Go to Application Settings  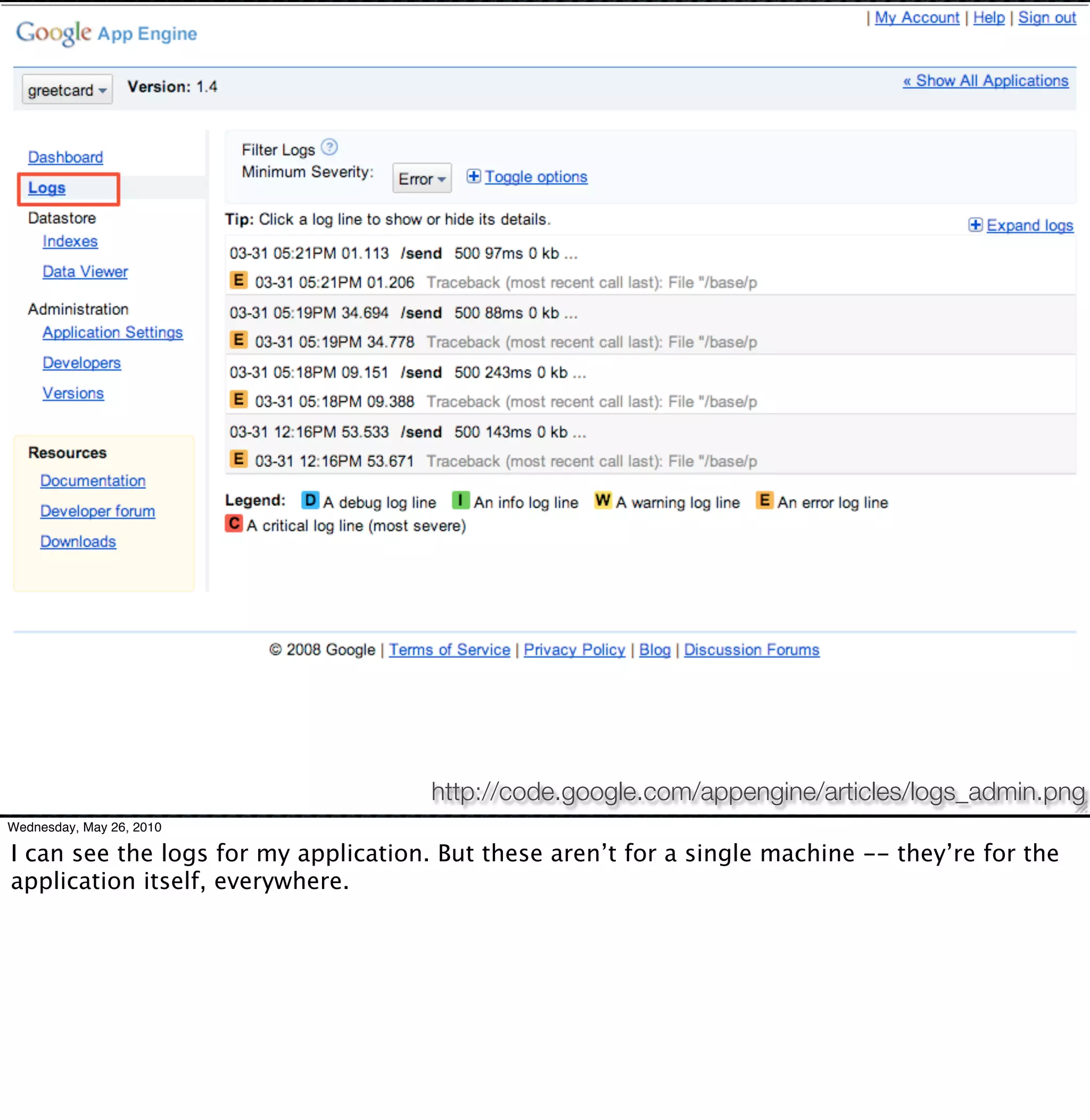coord(113,333)
